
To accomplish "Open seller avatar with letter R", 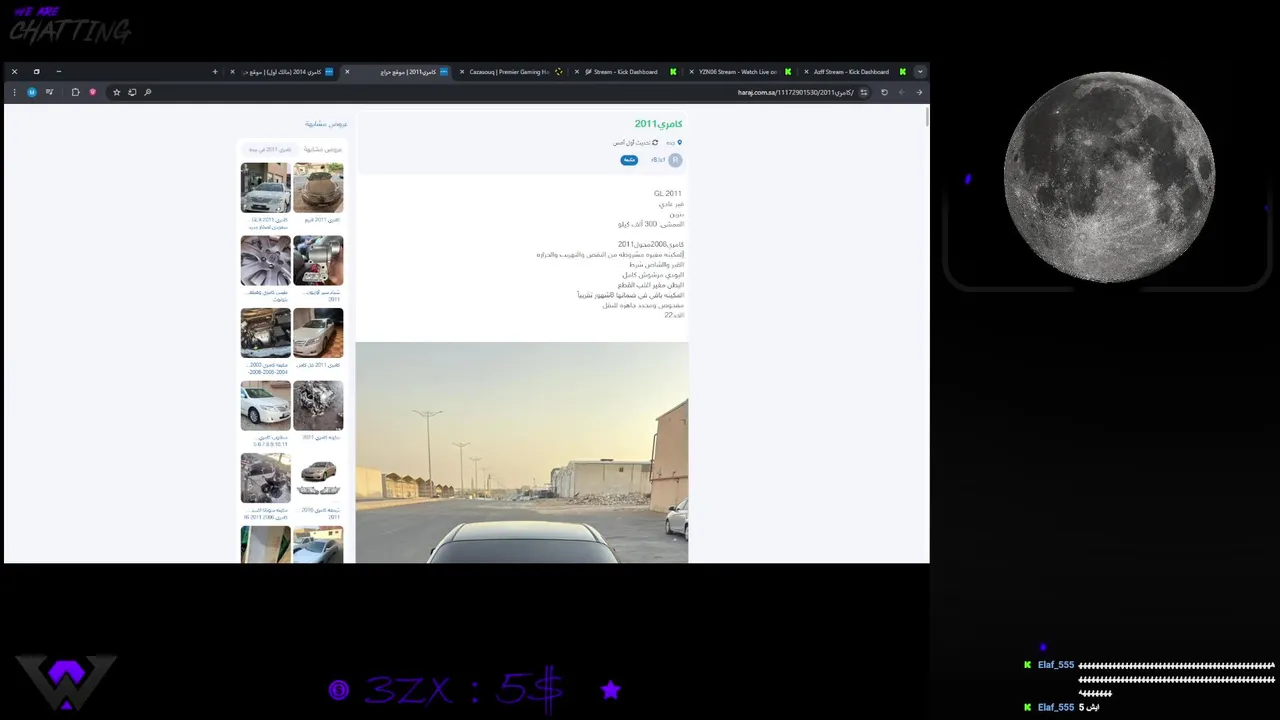I will coord(675,160).
